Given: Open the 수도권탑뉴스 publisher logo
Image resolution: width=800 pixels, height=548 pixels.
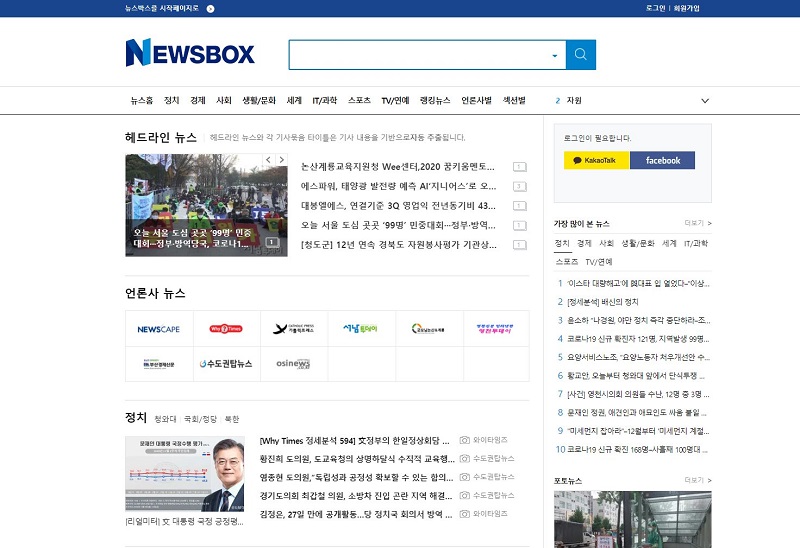Looking at the screenshot, I should 226,364.
